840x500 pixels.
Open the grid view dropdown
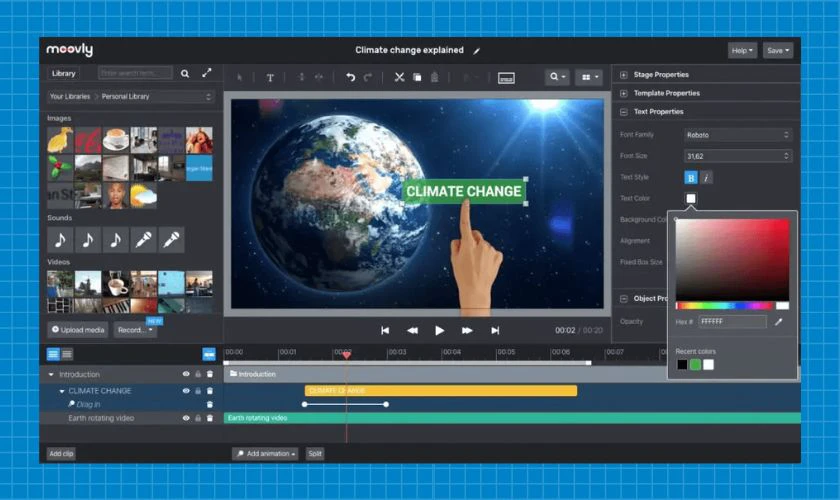click(590, 77)
